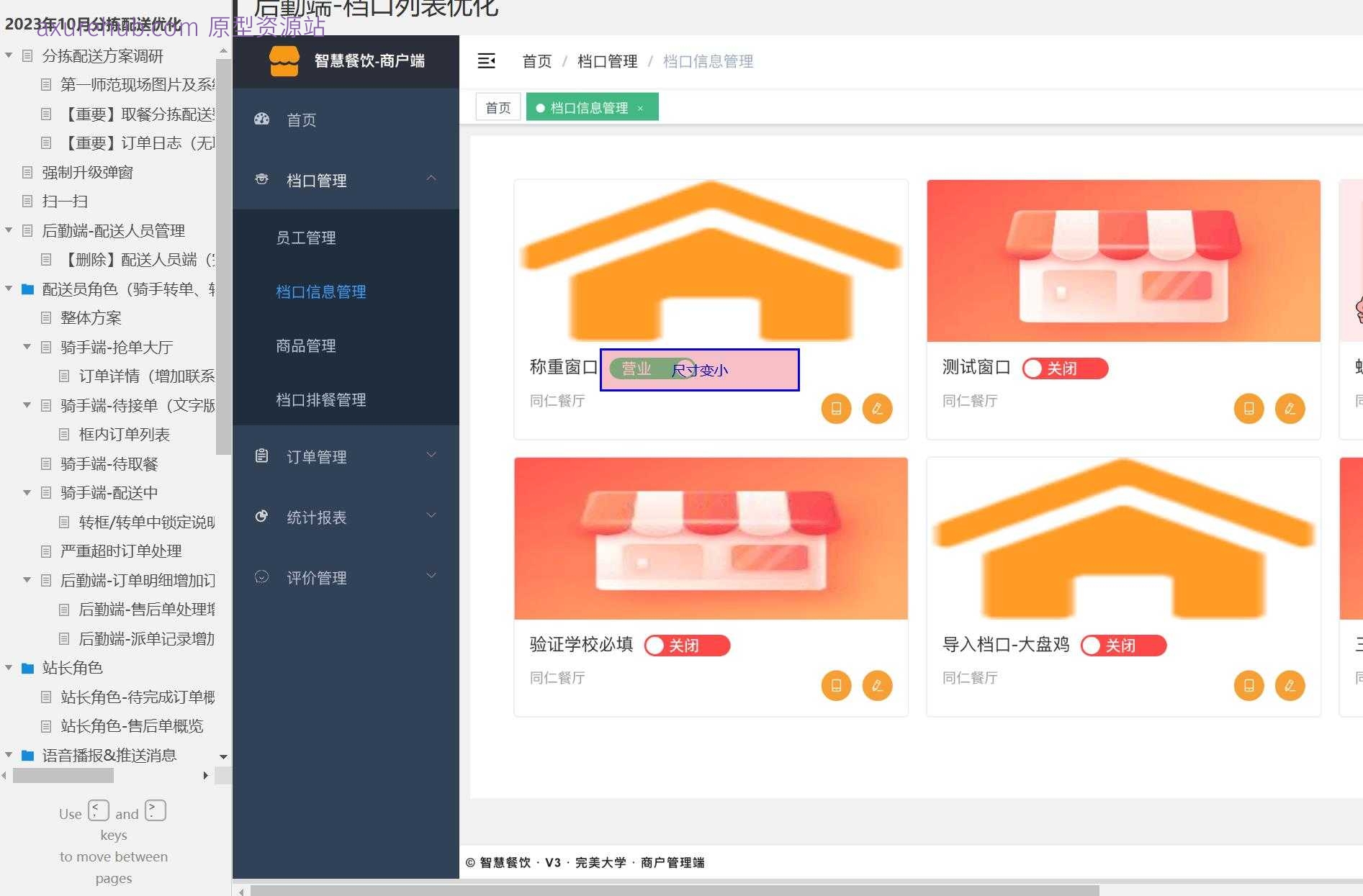Click the edit pencil on 导入档口-大盘鸡 card
This screenshot has height=896, width=1363.
1290,686
